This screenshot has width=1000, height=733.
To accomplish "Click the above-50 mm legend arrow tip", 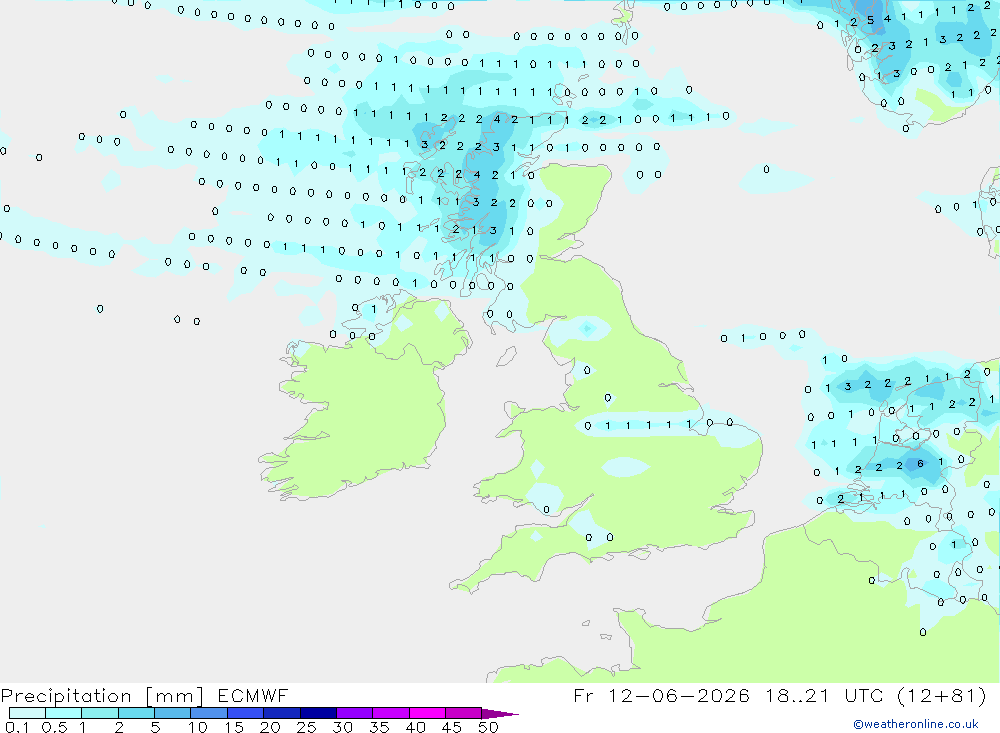I will (x=501, y=714).
